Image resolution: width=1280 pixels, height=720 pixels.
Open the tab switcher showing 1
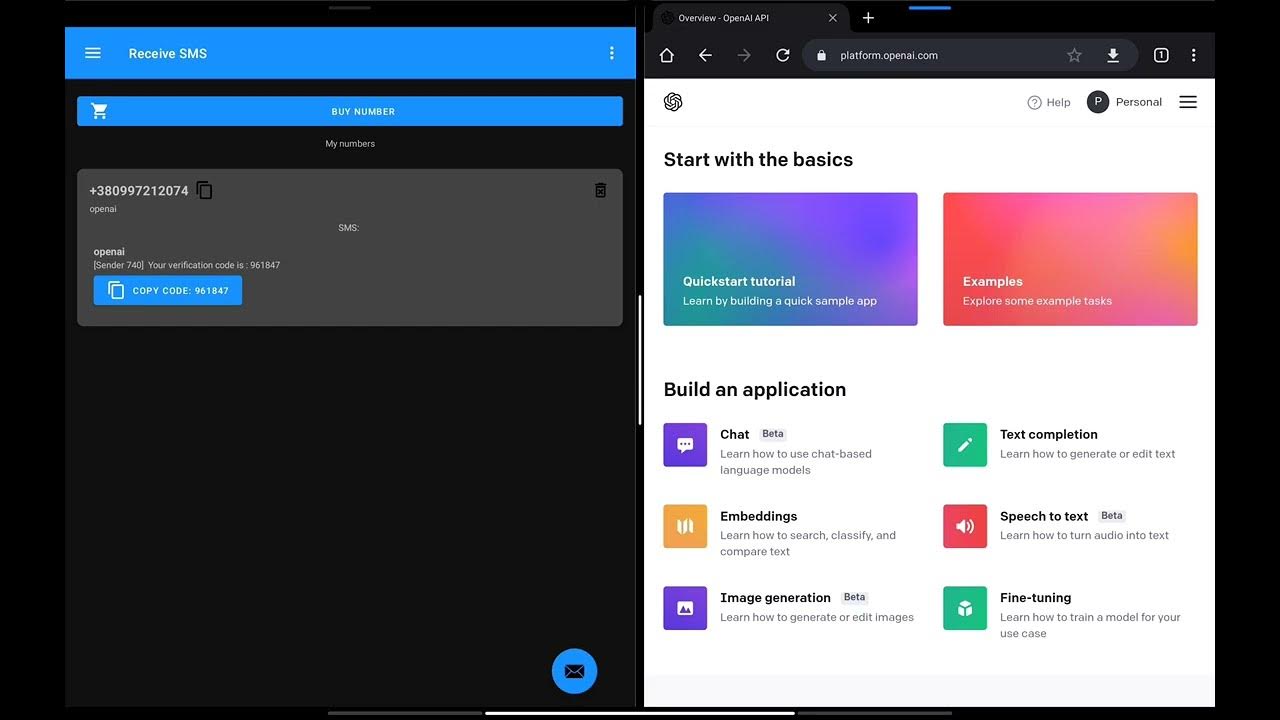pyautogui.click(x=1161, y=55)
